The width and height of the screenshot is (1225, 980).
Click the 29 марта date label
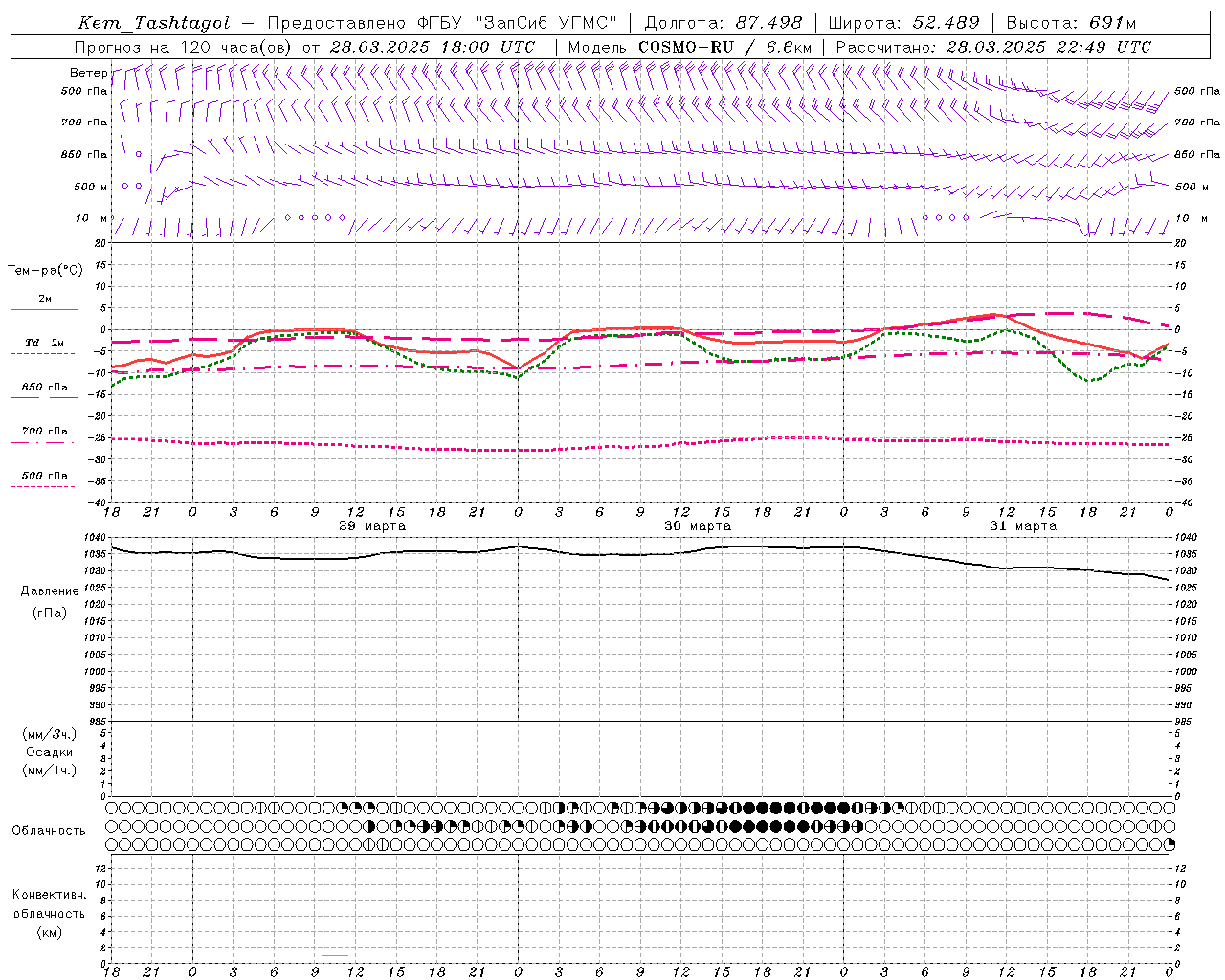tap(372, 526)
